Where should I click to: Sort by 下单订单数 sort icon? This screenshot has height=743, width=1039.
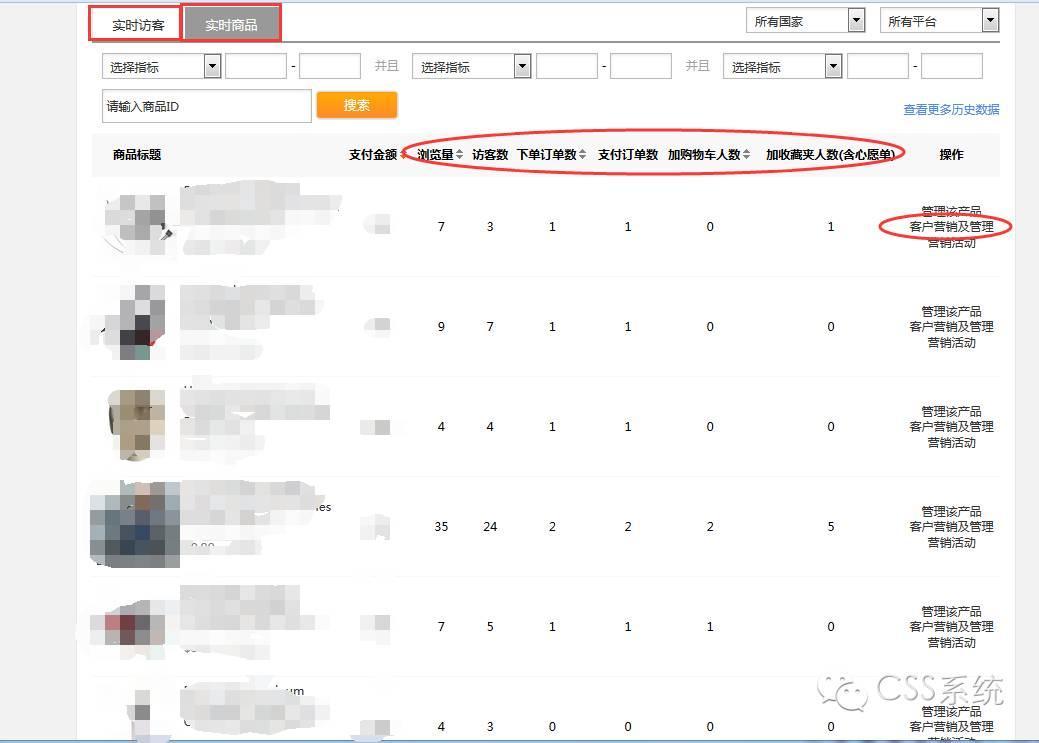[583, 155]
